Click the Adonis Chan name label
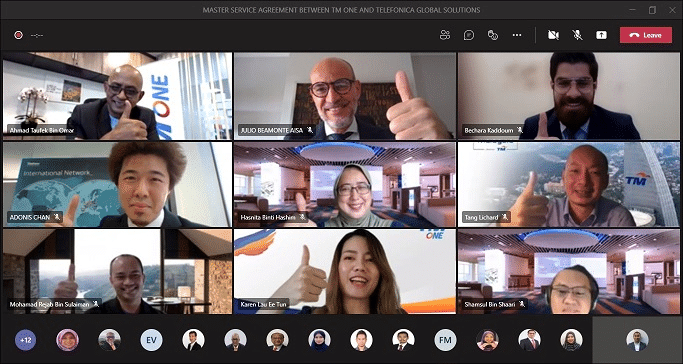 pyautogui.click(x=30, y=216)
